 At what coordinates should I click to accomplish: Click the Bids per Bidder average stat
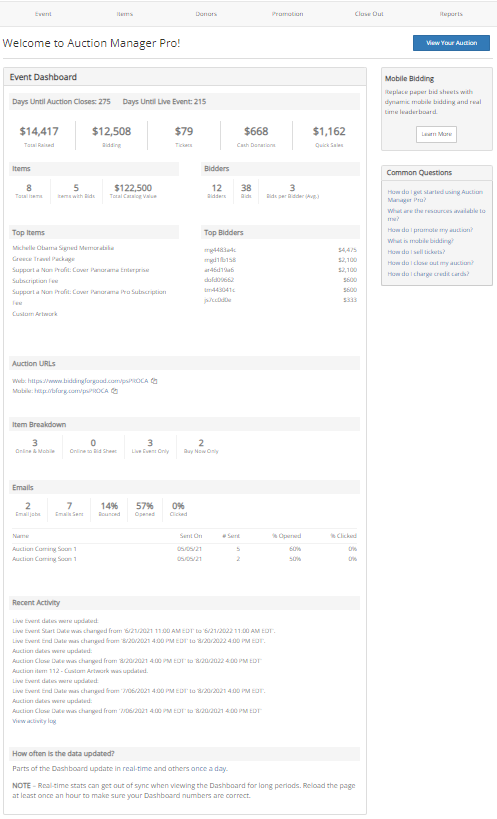[x=292, y=191]
